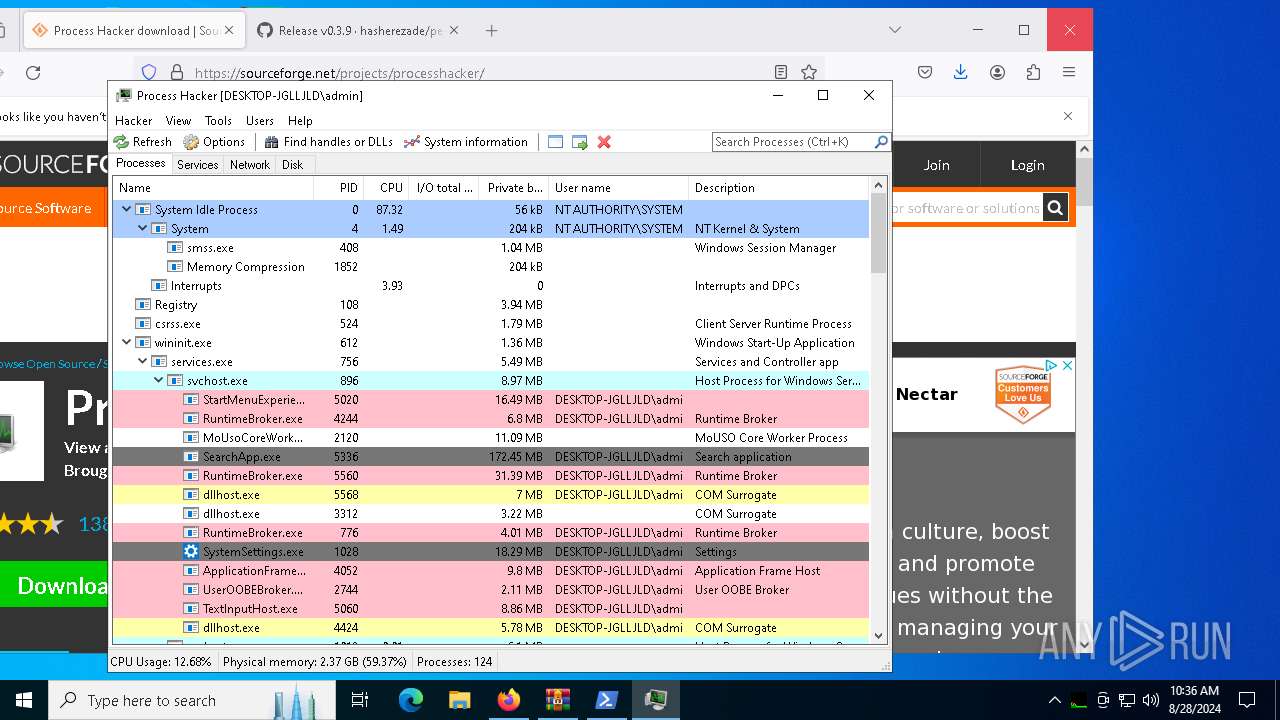This screenshot has width=1280, height=720.
Task: Open File Explorer from the taskbar
Action: coord(460,700)
